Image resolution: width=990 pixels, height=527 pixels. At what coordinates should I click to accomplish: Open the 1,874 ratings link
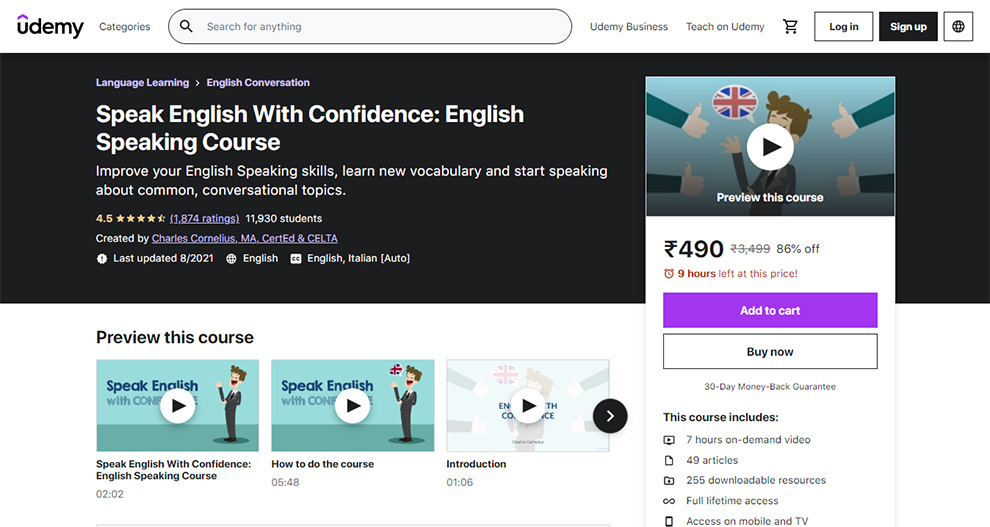pyautogui.click(x=205, y=218)
